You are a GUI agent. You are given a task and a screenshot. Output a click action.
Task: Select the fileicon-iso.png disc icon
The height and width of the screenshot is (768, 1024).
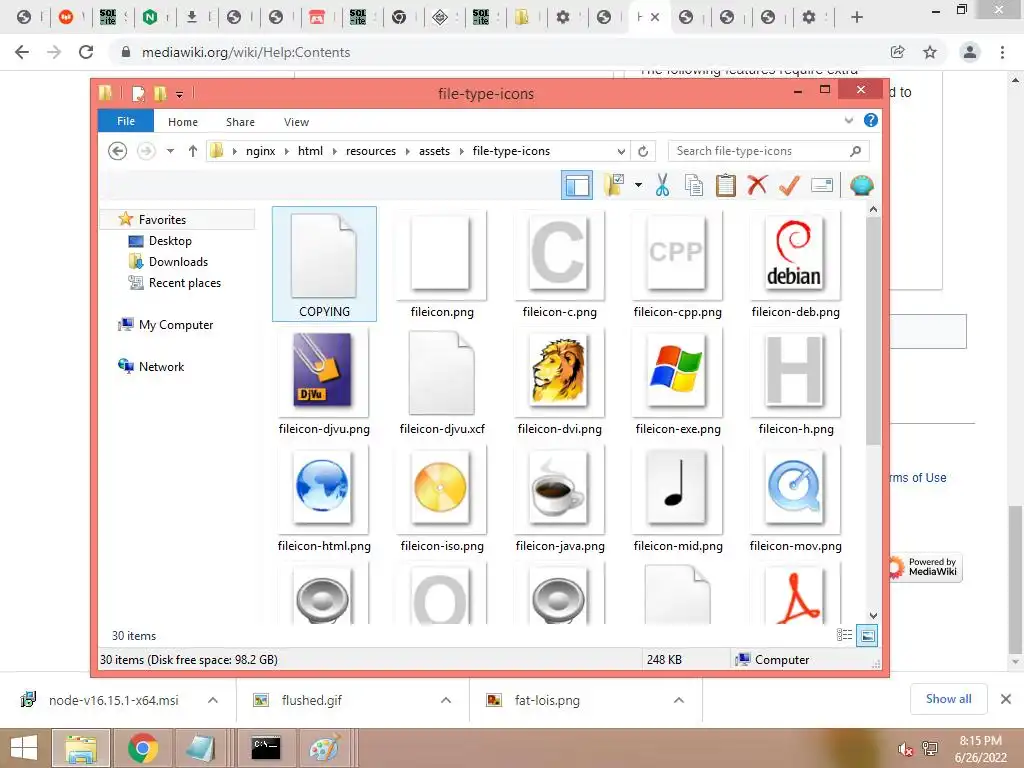point(442,500)
